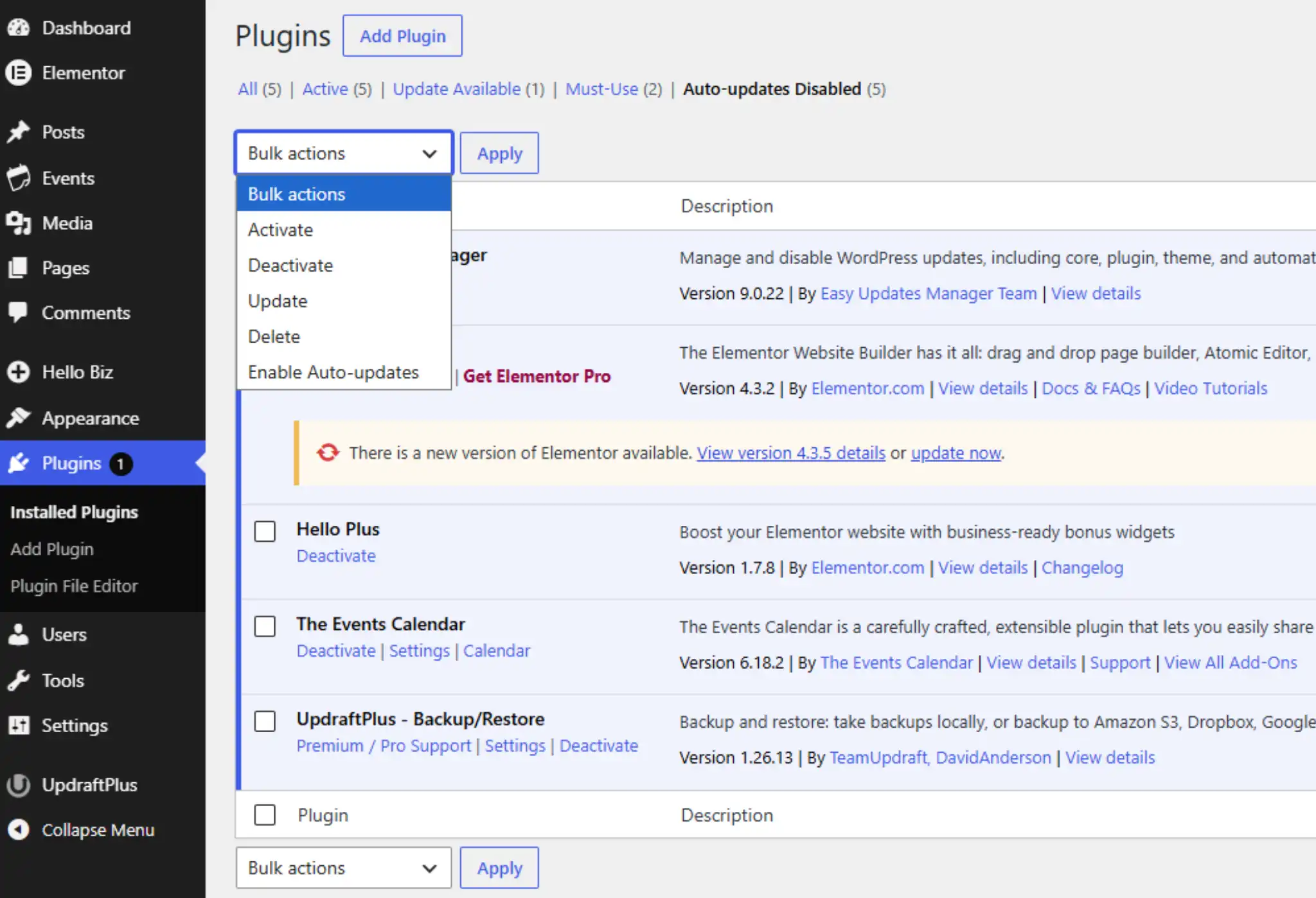Choose Deactivate from the bulk actions list

pyautogui.click(x=344, y=265)
